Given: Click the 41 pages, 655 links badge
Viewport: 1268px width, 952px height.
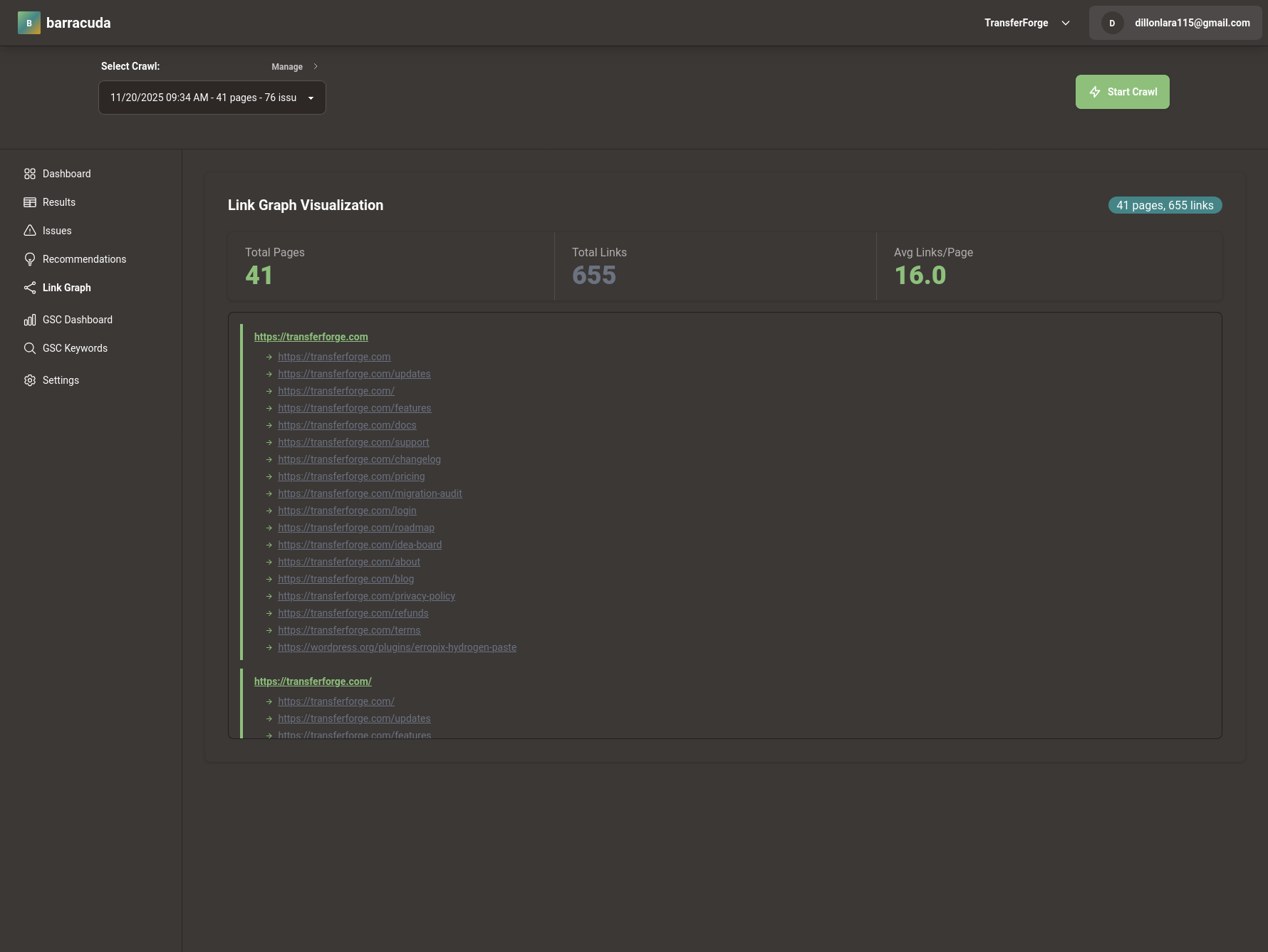Looking at the screenshot, I should click(1165, 205).
